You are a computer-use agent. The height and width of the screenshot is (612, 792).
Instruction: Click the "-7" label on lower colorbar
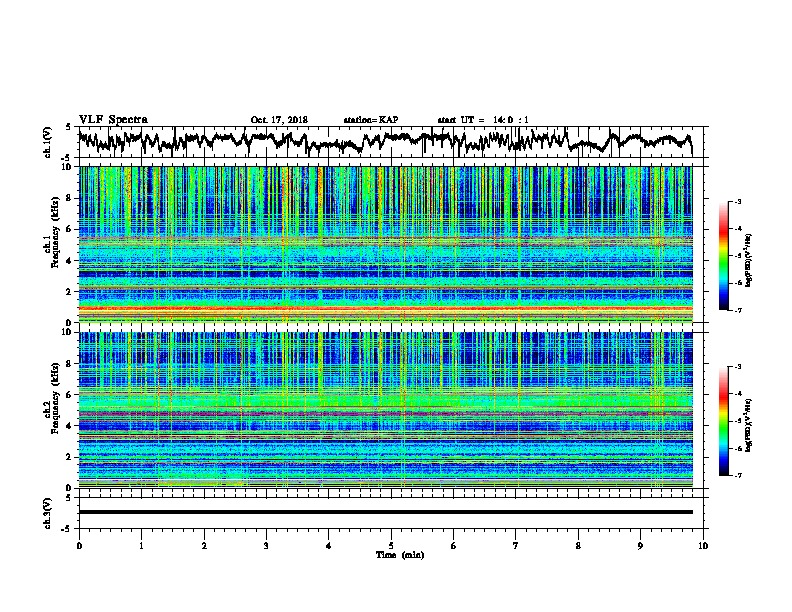point(738,475)
